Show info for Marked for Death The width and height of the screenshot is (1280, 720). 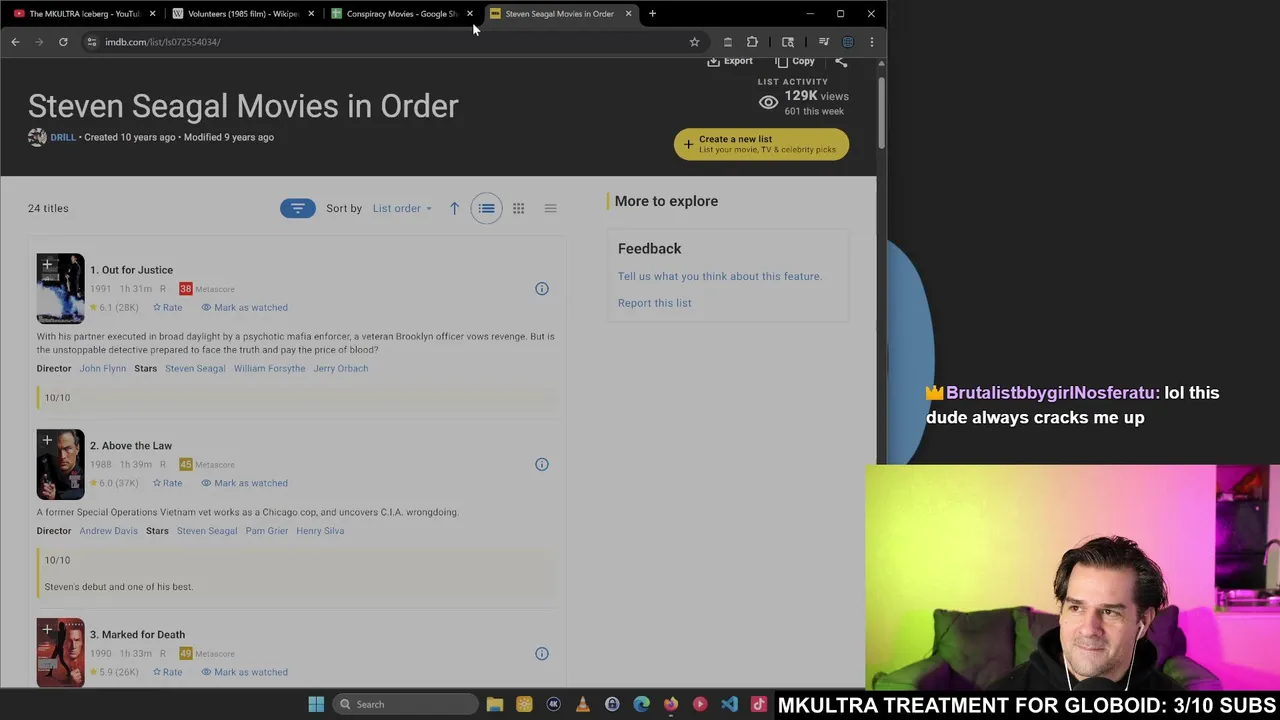tap(542, 653)
